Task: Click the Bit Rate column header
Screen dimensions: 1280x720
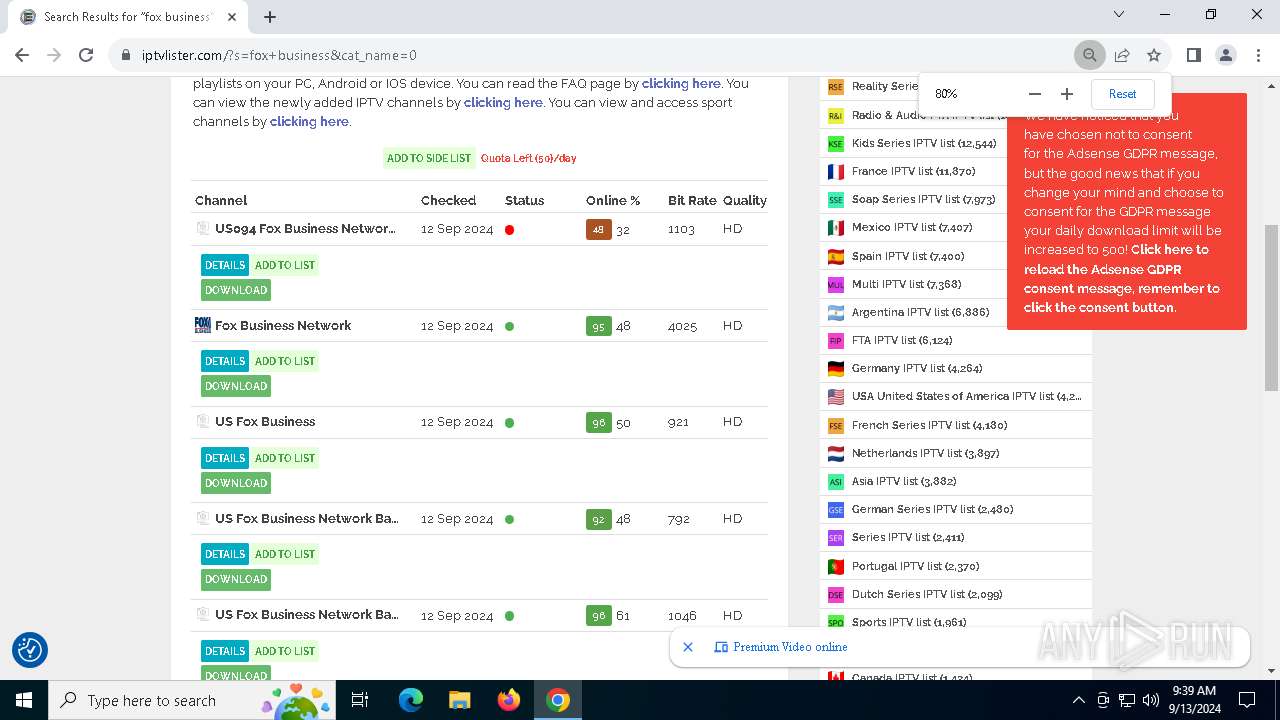Action: pos(692,200)
